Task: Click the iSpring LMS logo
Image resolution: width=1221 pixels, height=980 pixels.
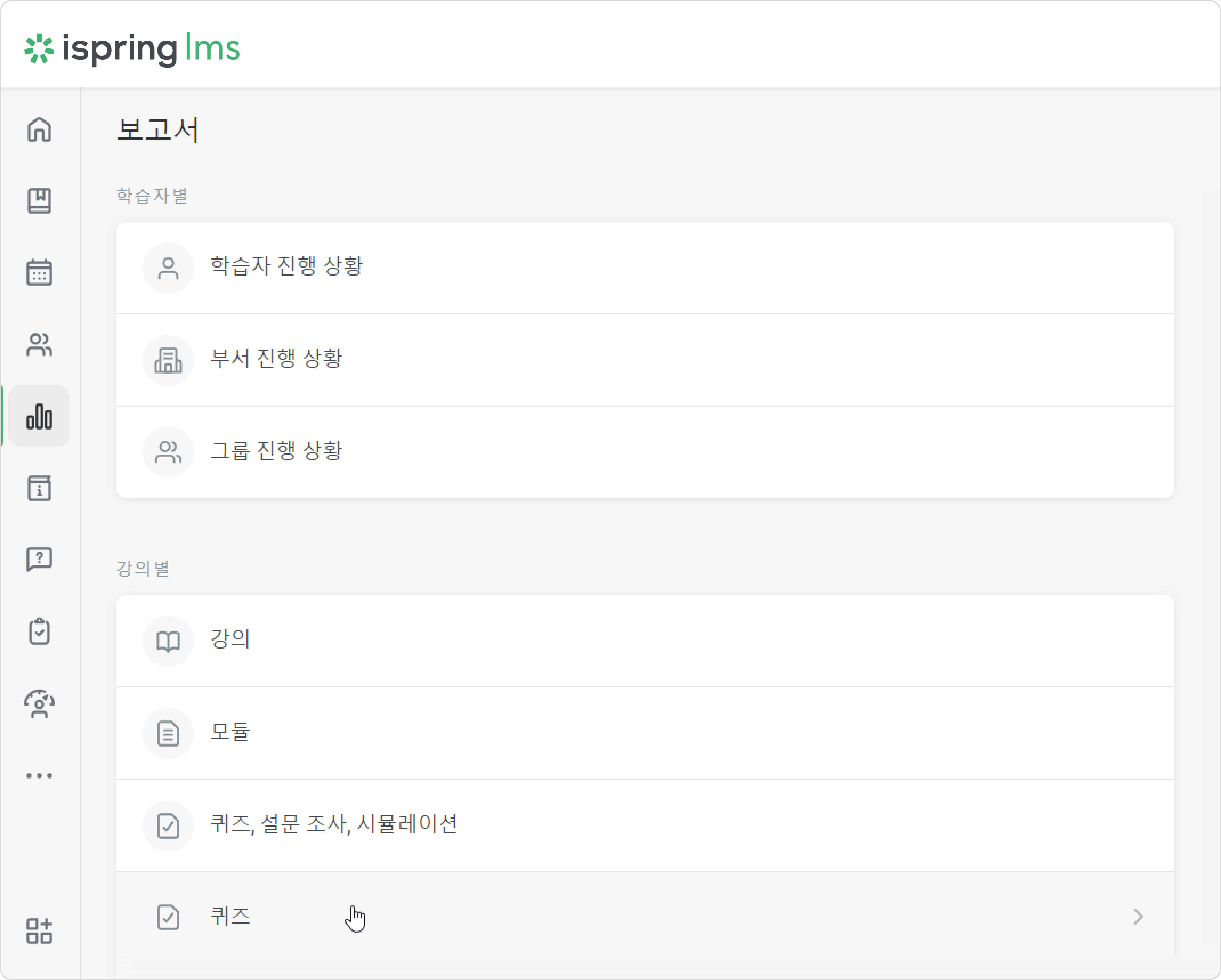Action: (x=132, y=49)
